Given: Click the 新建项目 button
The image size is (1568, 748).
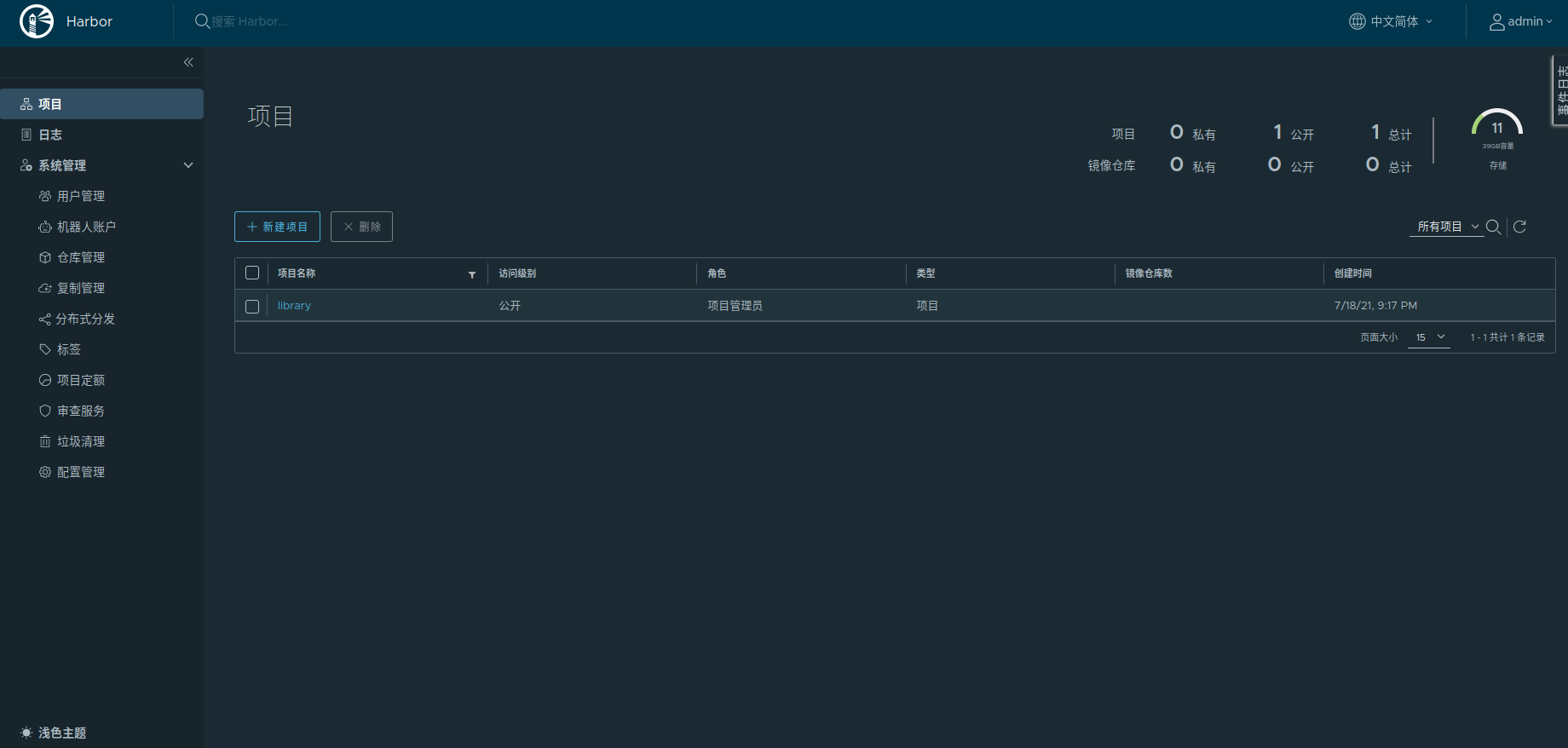Looking at the screenshot, I should coord(277,227).
